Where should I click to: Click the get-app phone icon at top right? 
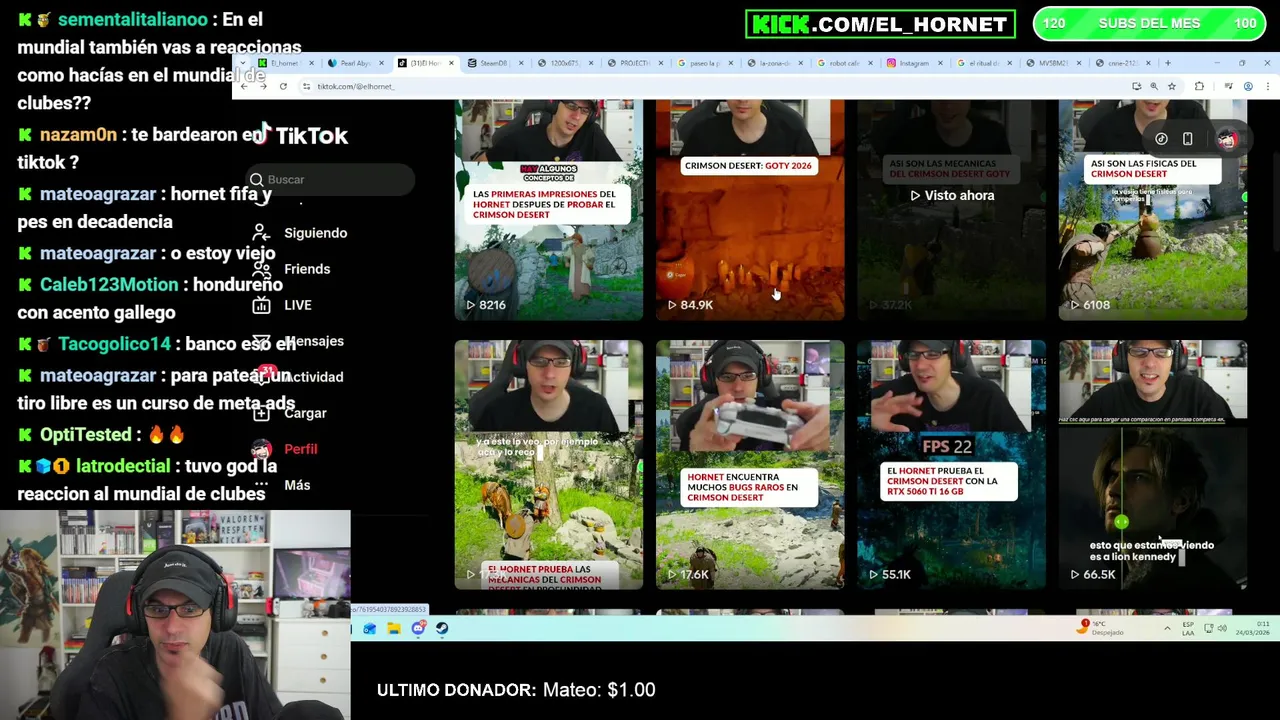pos(1187,139)
